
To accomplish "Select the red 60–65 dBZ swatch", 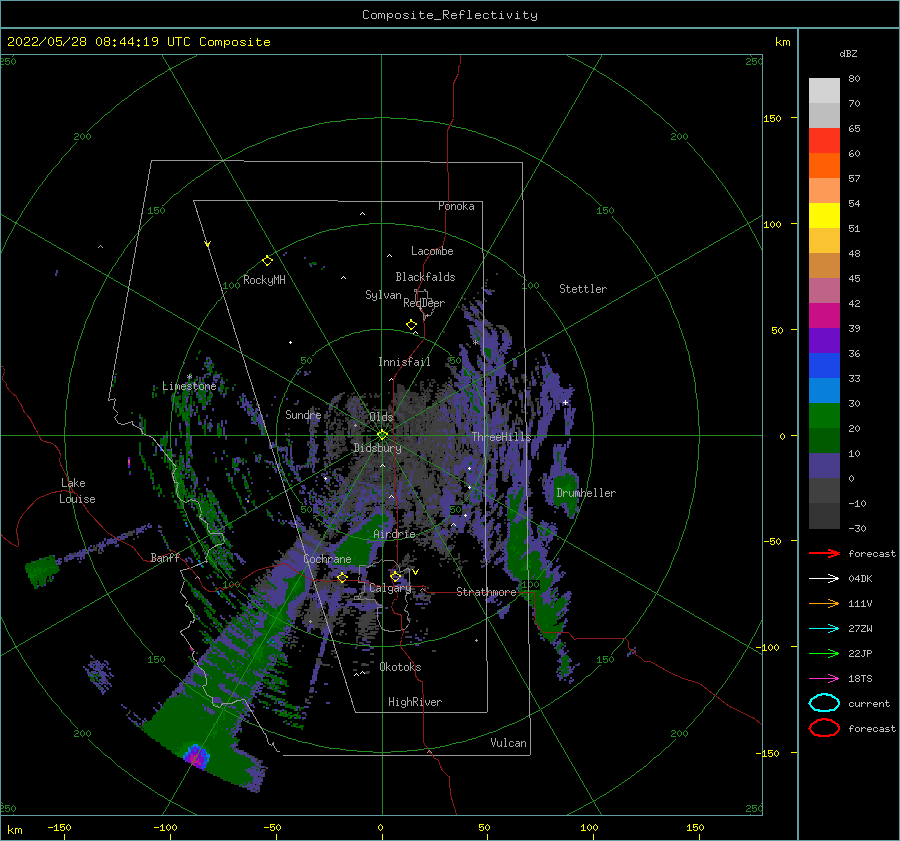I will 824,141.
